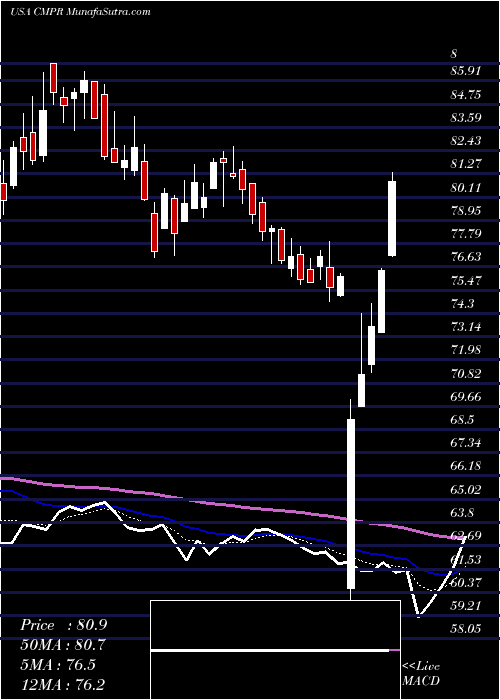Select the 81.27 price level label
Screen dimensions: 500x700
(466, 164)
